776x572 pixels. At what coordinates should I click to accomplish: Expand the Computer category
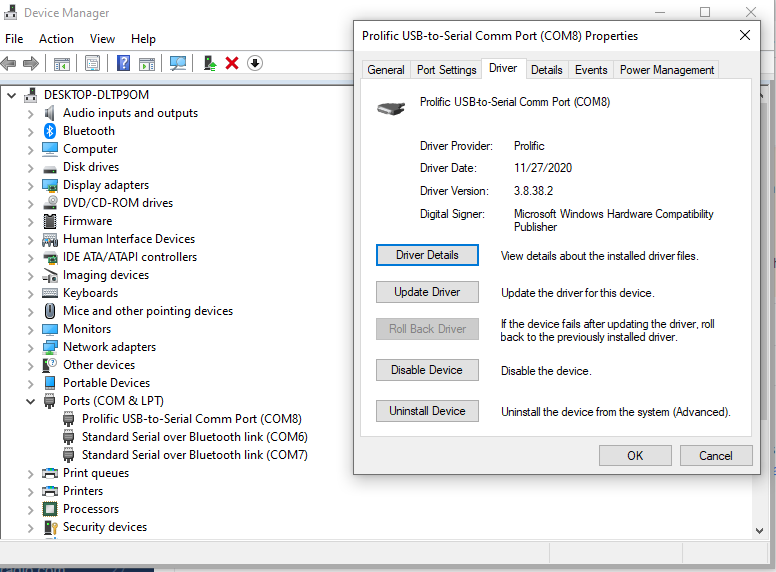pyautogui.click(x=31, y=149)
